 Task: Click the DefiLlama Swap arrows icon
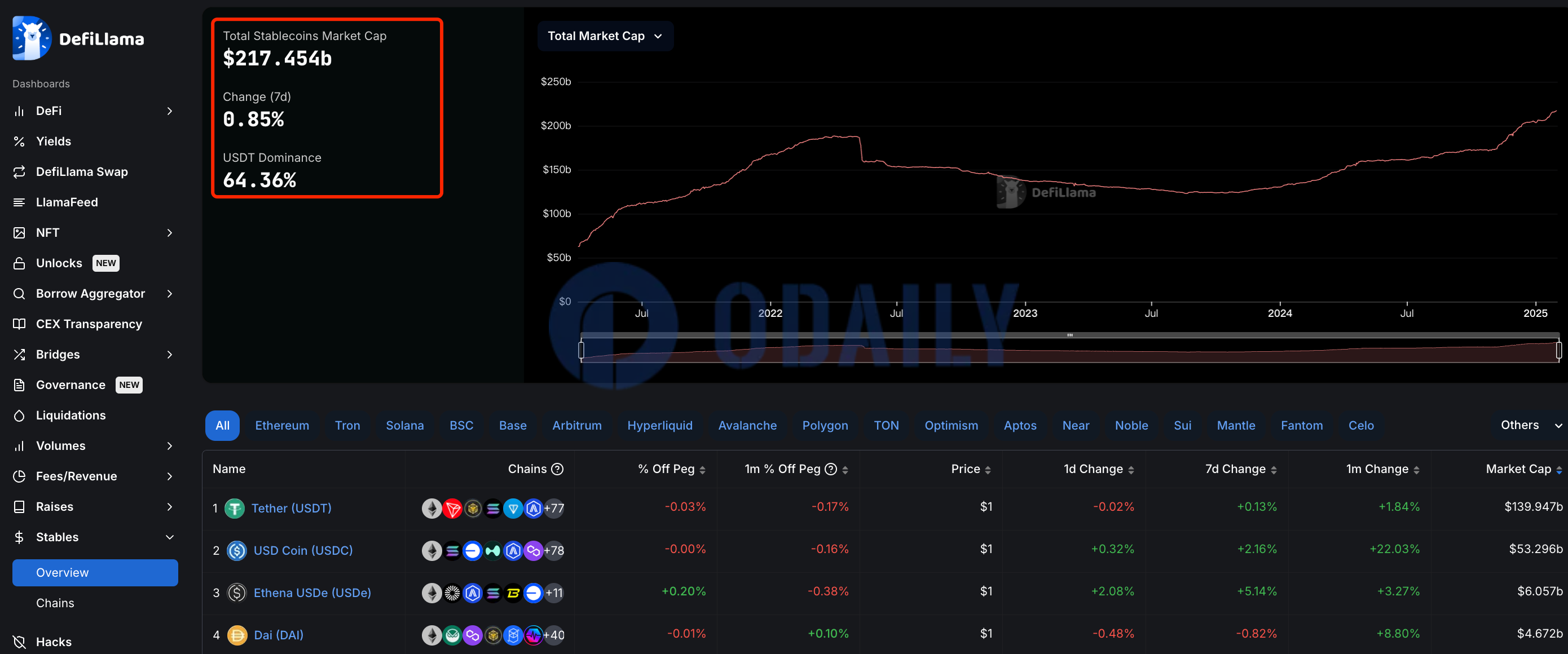(20, 171)
